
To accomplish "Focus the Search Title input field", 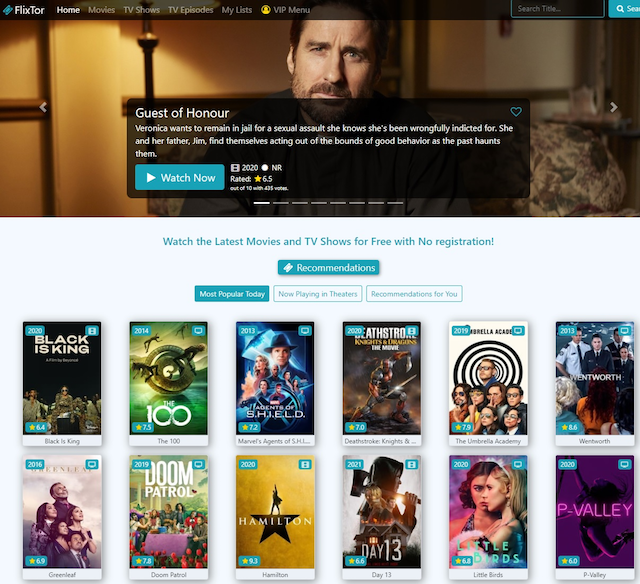I will tap(558, 9).
